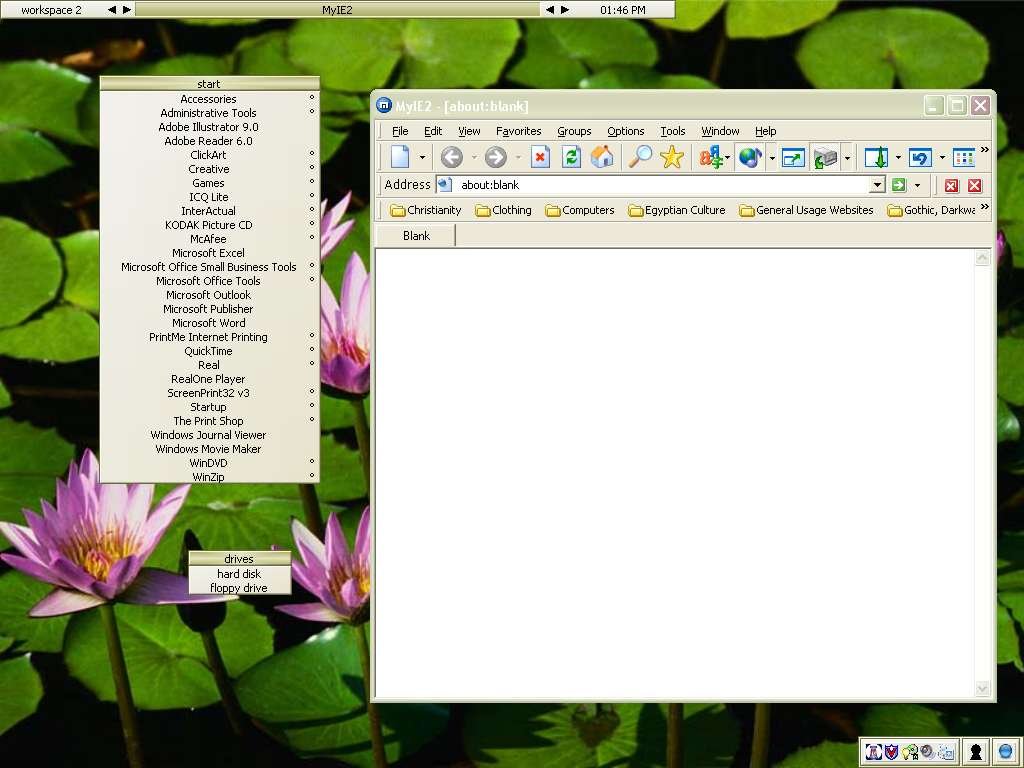This screenshot has height=768, width=1024.
Task: Click the light bulb tray icon
Action: pos(910,752)
